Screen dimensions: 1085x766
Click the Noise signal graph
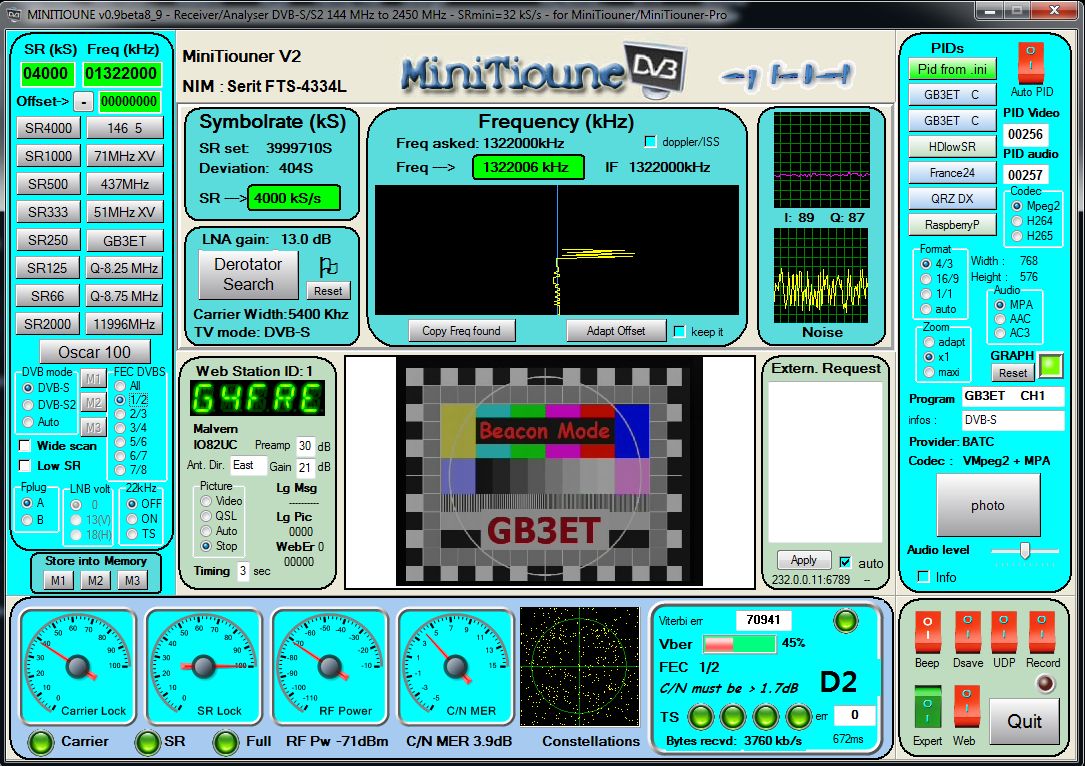tap(821, 275)
